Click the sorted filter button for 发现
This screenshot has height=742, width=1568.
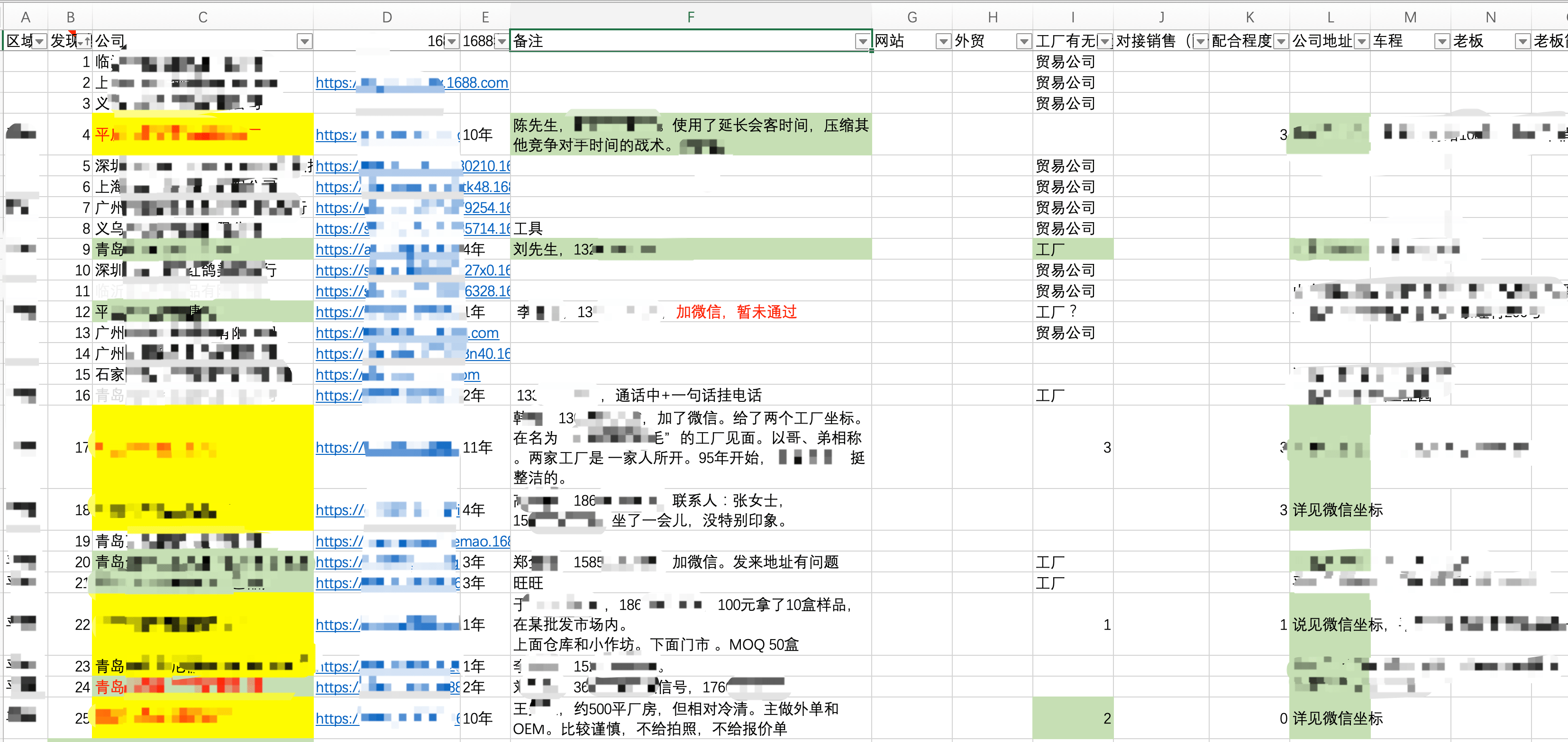click(x=84, y=41)
